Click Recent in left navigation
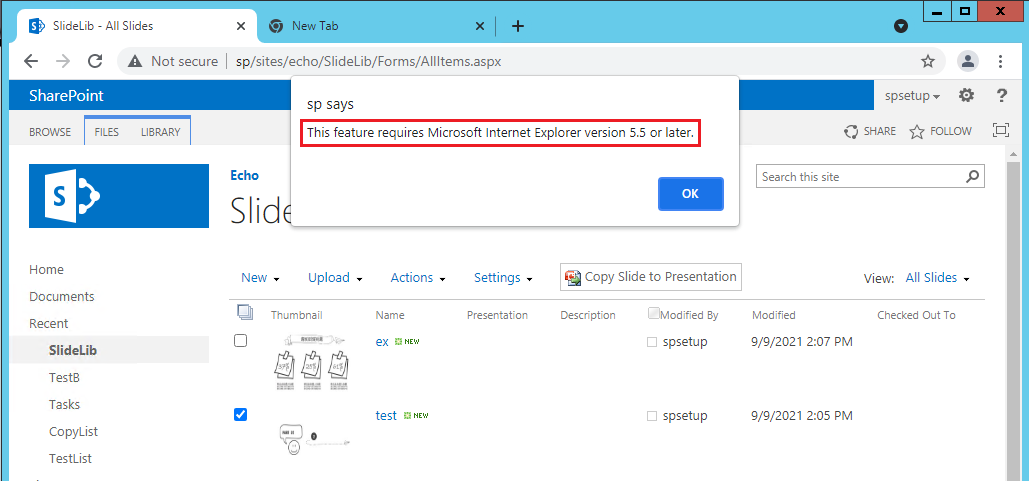This screenshot has width=1029, height=481. [49, 324]
